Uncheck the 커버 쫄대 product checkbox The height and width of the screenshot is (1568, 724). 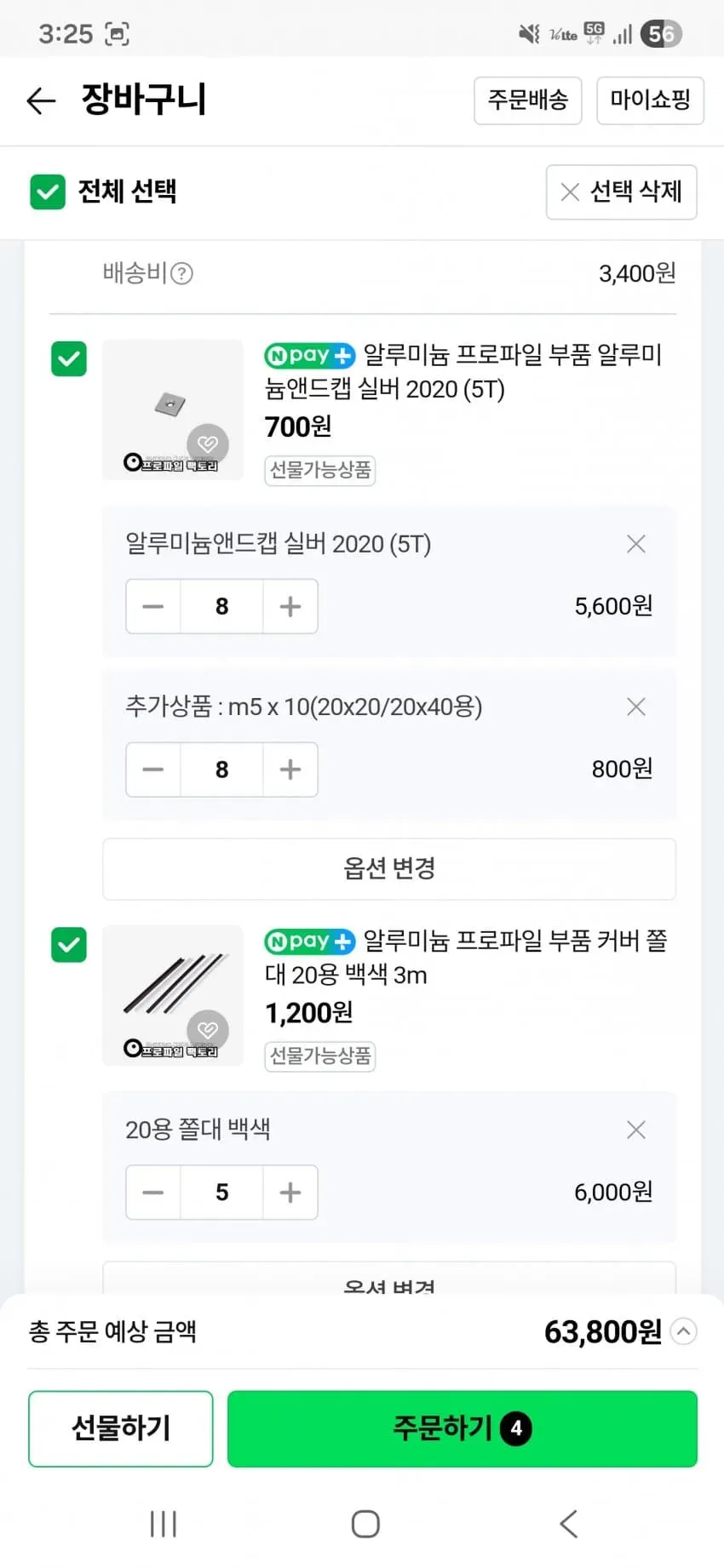point(69,945)
